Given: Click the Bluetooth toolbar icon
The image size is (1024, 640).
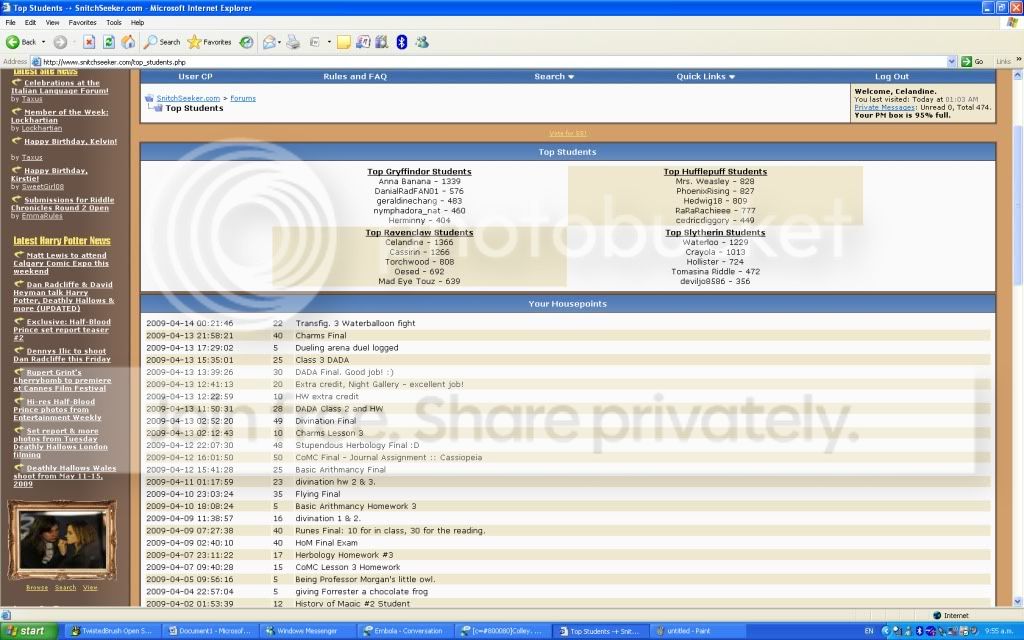Looking at the screenshot, I should [x=401, y=42].
